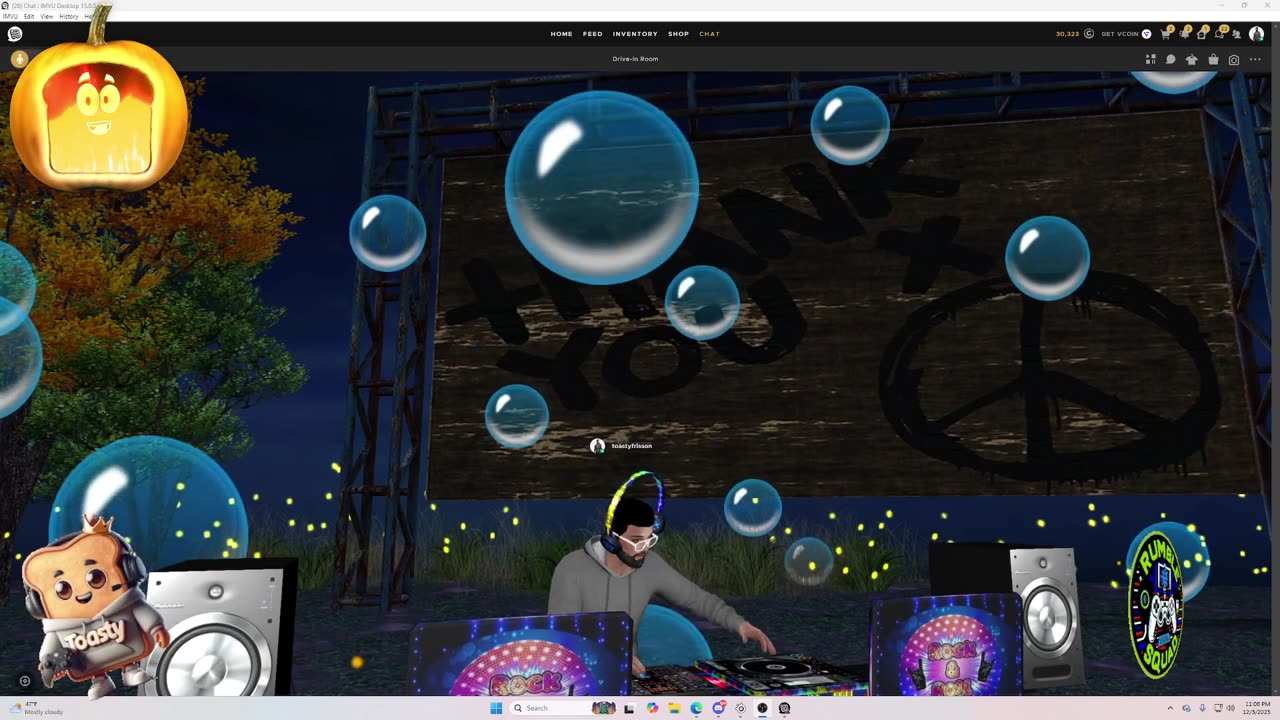Open the profile avatar picture
Image resolution: width=1280 pixels, height=720 pixels.
pos(1256,34)
